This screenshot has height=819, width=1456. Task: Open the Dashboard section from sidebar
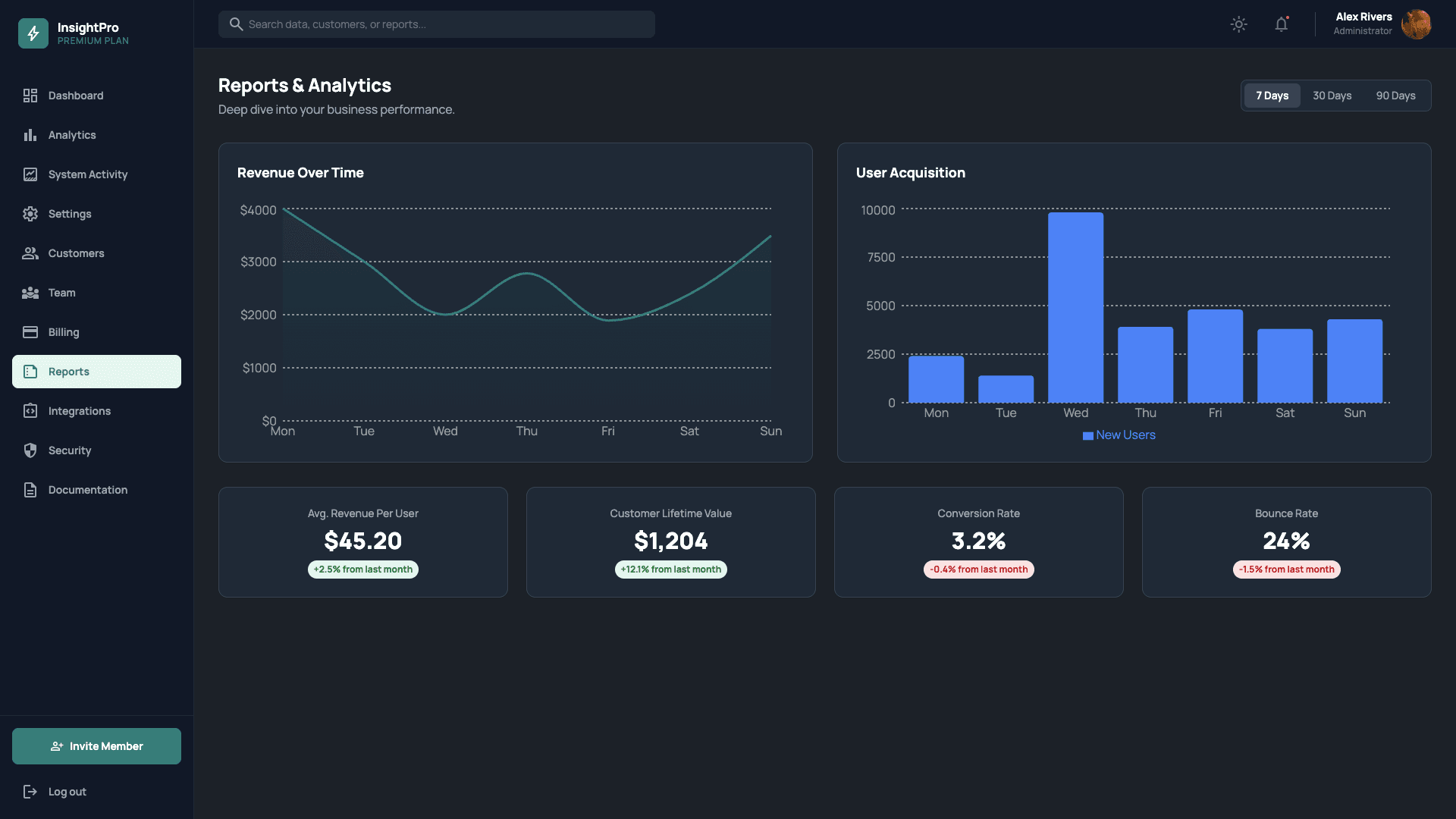click(x=76, y=96)
